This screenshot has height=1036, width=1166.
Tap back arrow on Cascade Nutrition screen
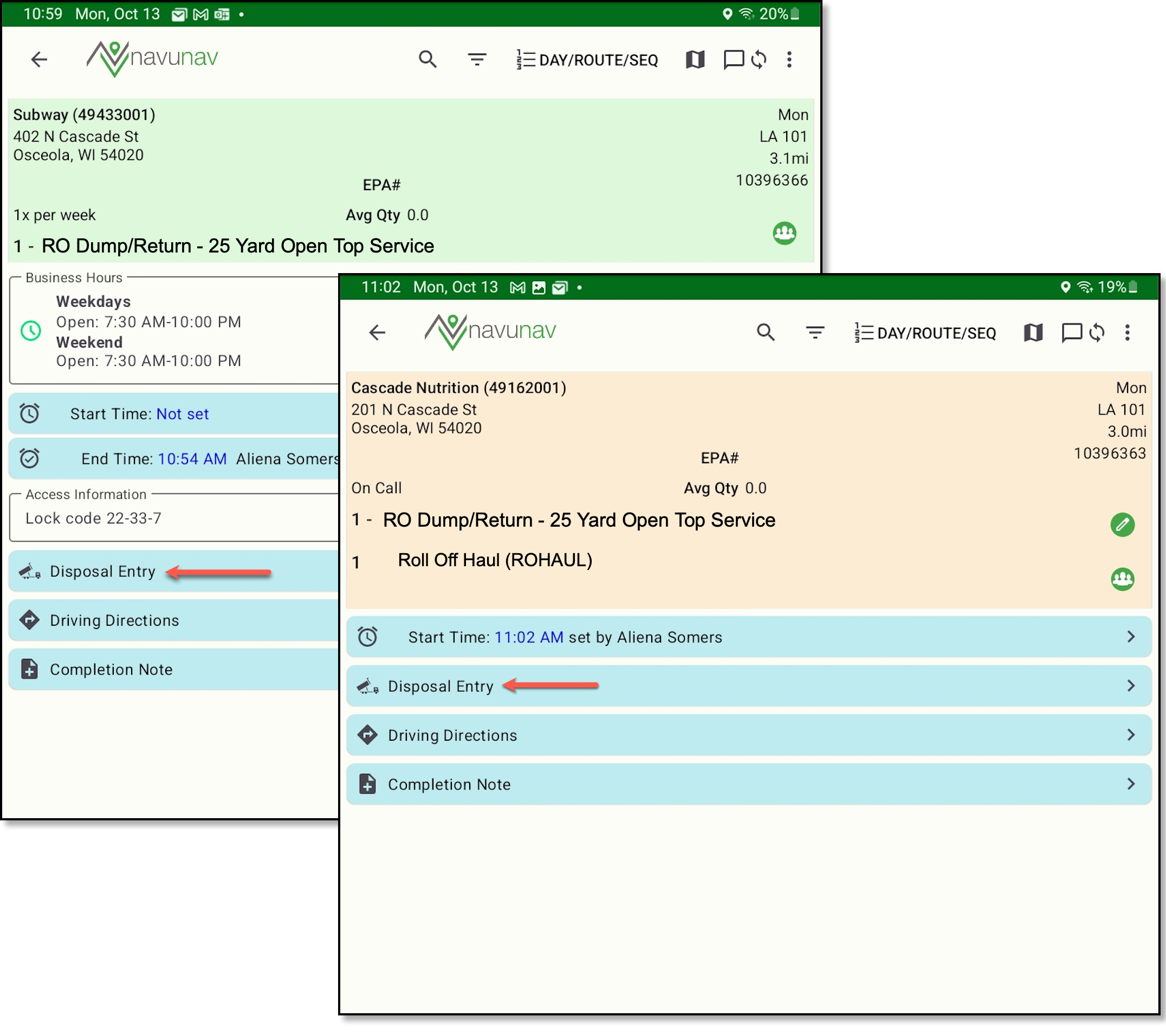click(377, 332)
